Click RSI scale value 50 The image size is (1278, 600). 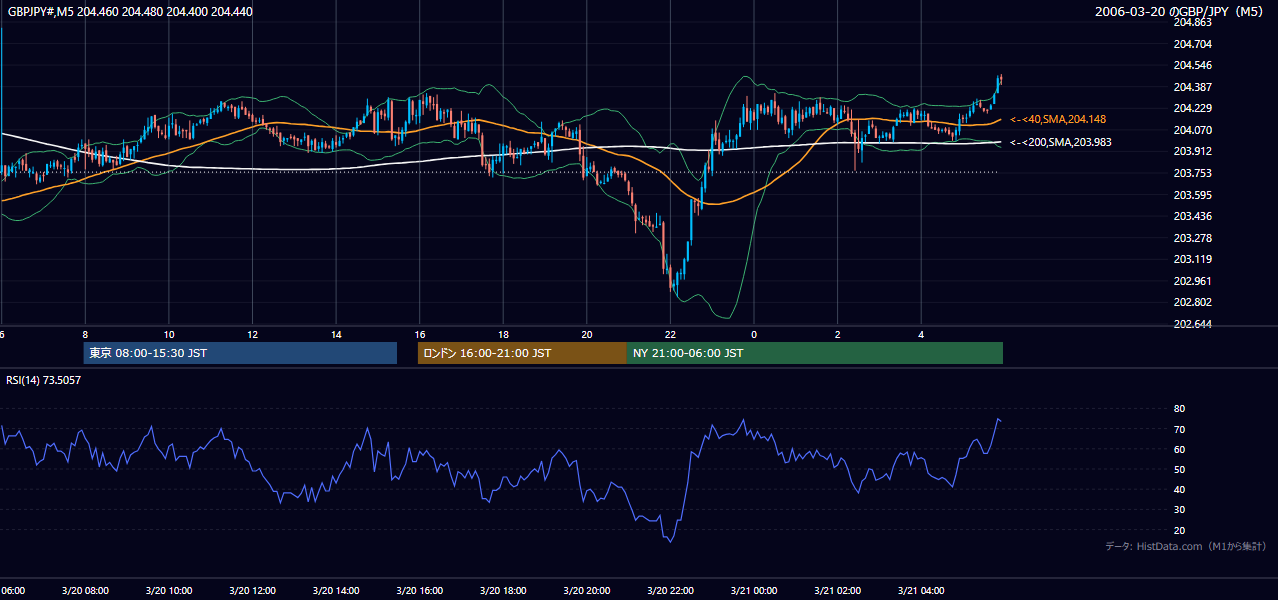tap(1179, 469)
